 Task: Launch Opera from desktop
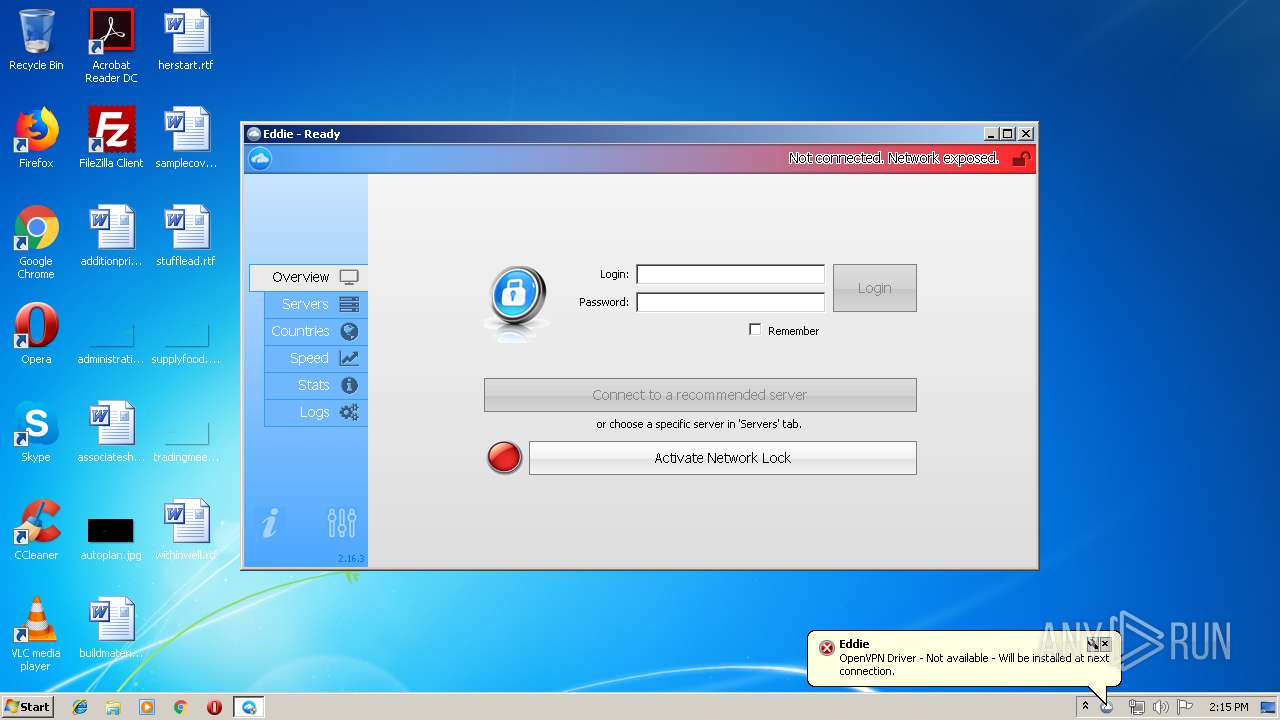click(36, 334)
